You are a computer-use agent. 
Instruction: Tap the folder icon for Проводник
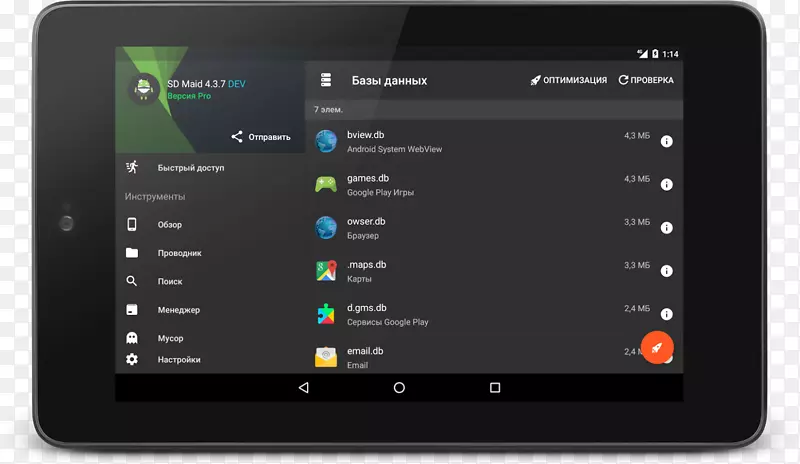tap(132, 253)
